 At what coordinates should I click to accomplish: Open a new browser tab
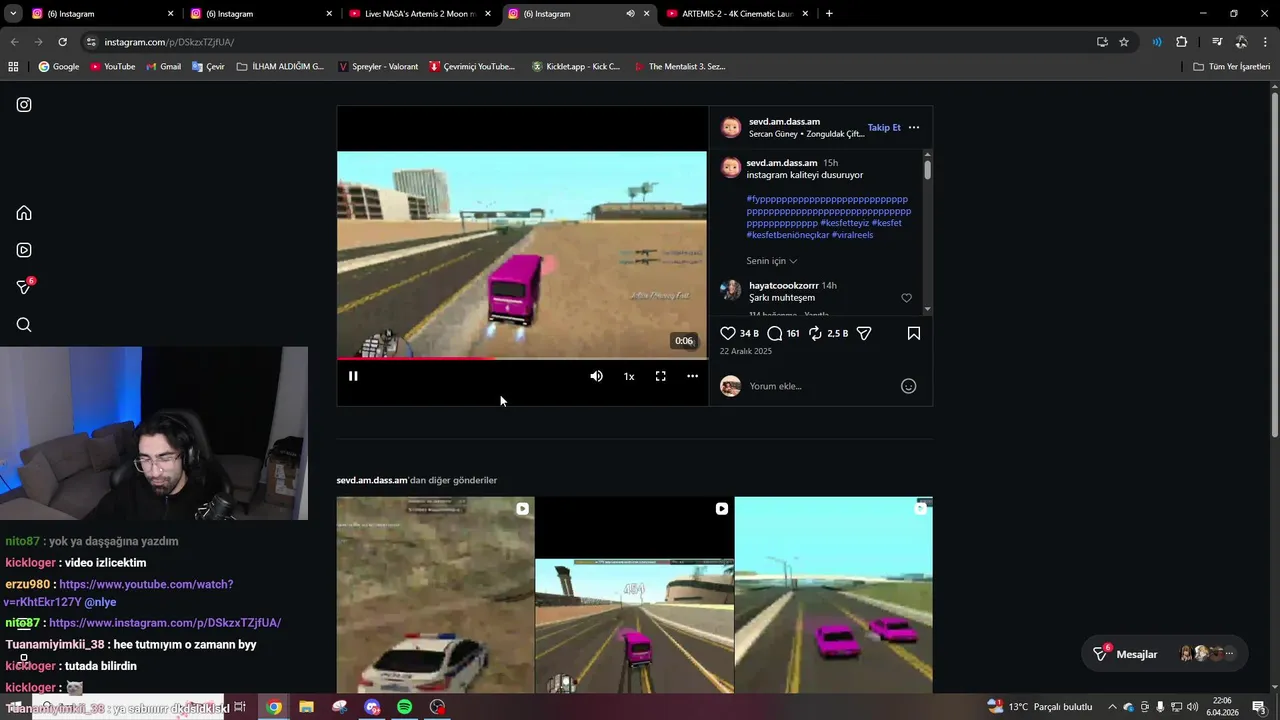[x=829, y=14]
